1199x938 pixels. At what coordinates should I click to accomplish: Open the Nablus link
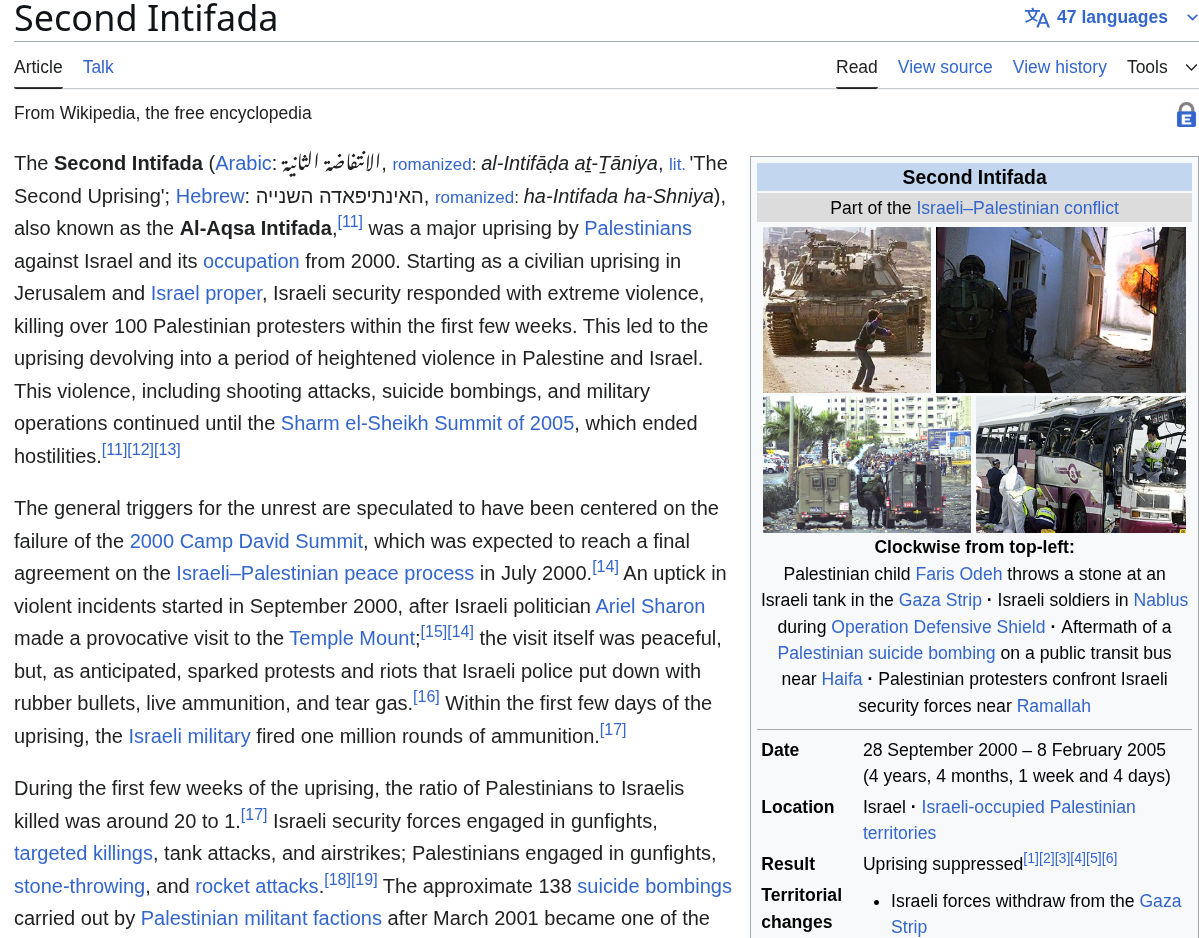[x=1160, y=600]
